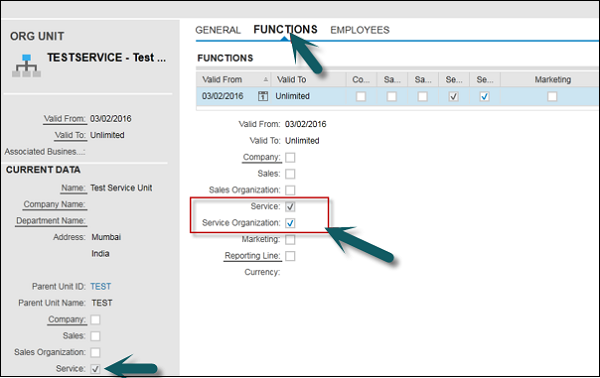Image resolution: width=600 pixels, height=378 pixels.
Task: Enable the Marketing checkbox in Functions form
Action: pyautogui.click(x=290, y=240)
